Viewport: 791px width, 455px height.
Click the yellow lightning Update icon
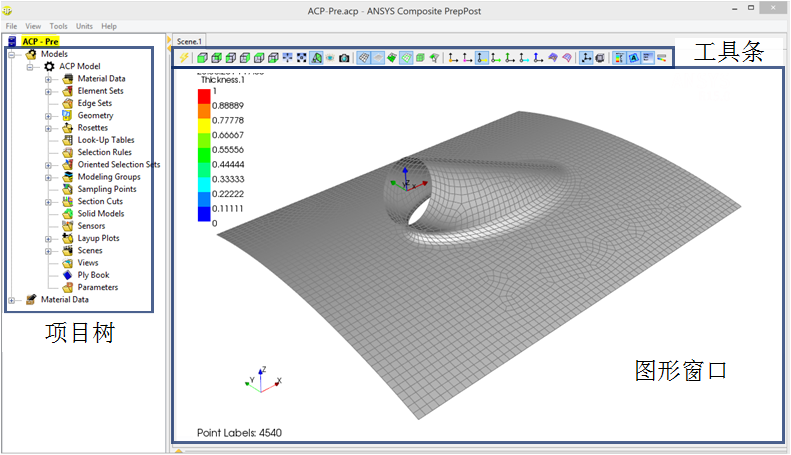(x=184, y=58)
